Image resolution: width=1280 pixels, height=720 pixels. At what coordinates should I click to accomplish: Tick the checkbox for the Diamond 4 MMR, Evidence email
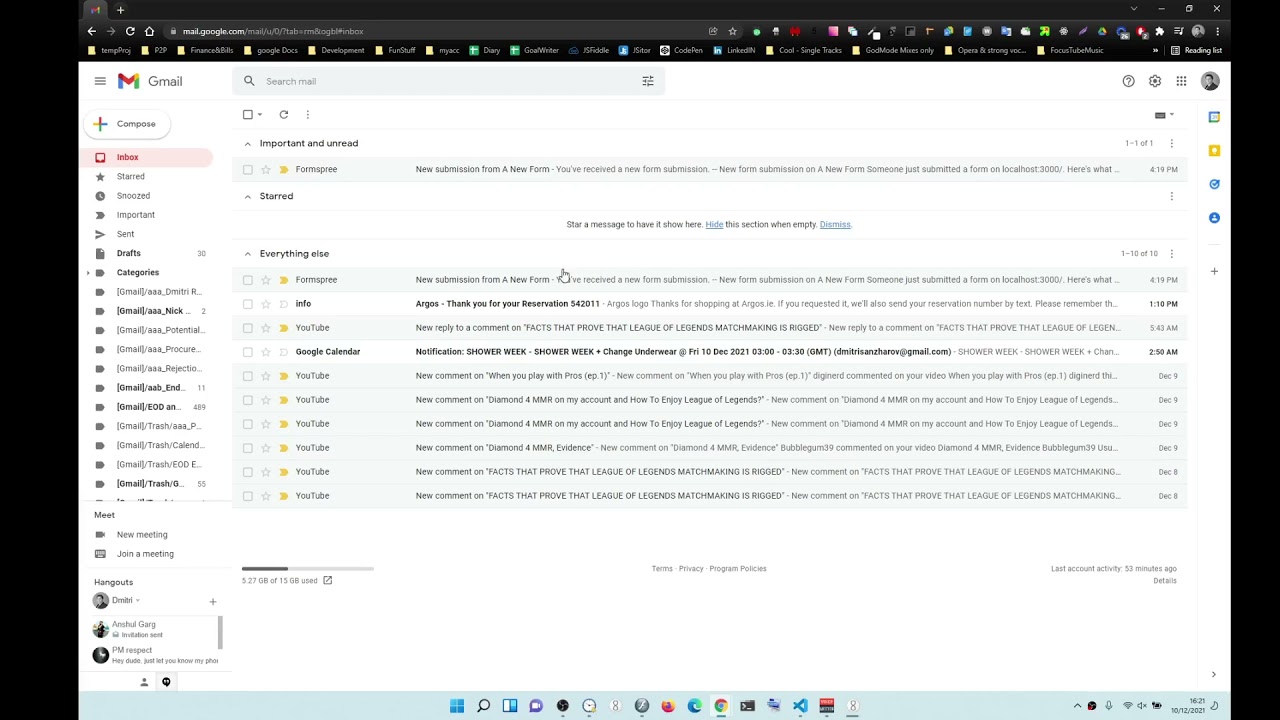click(248, 448)
